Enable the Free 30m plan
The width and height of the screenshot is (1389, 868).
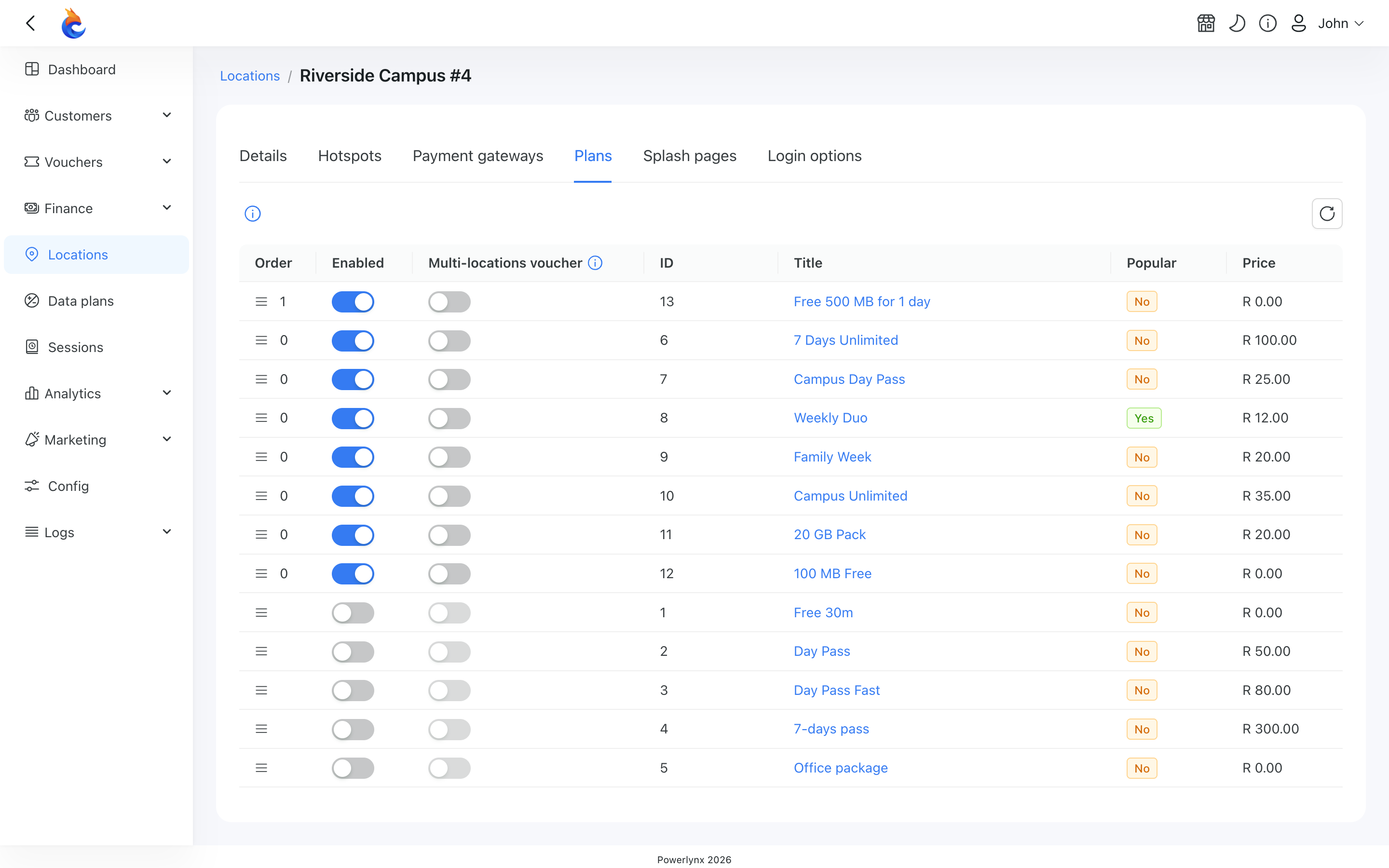[x=353, y=612]
